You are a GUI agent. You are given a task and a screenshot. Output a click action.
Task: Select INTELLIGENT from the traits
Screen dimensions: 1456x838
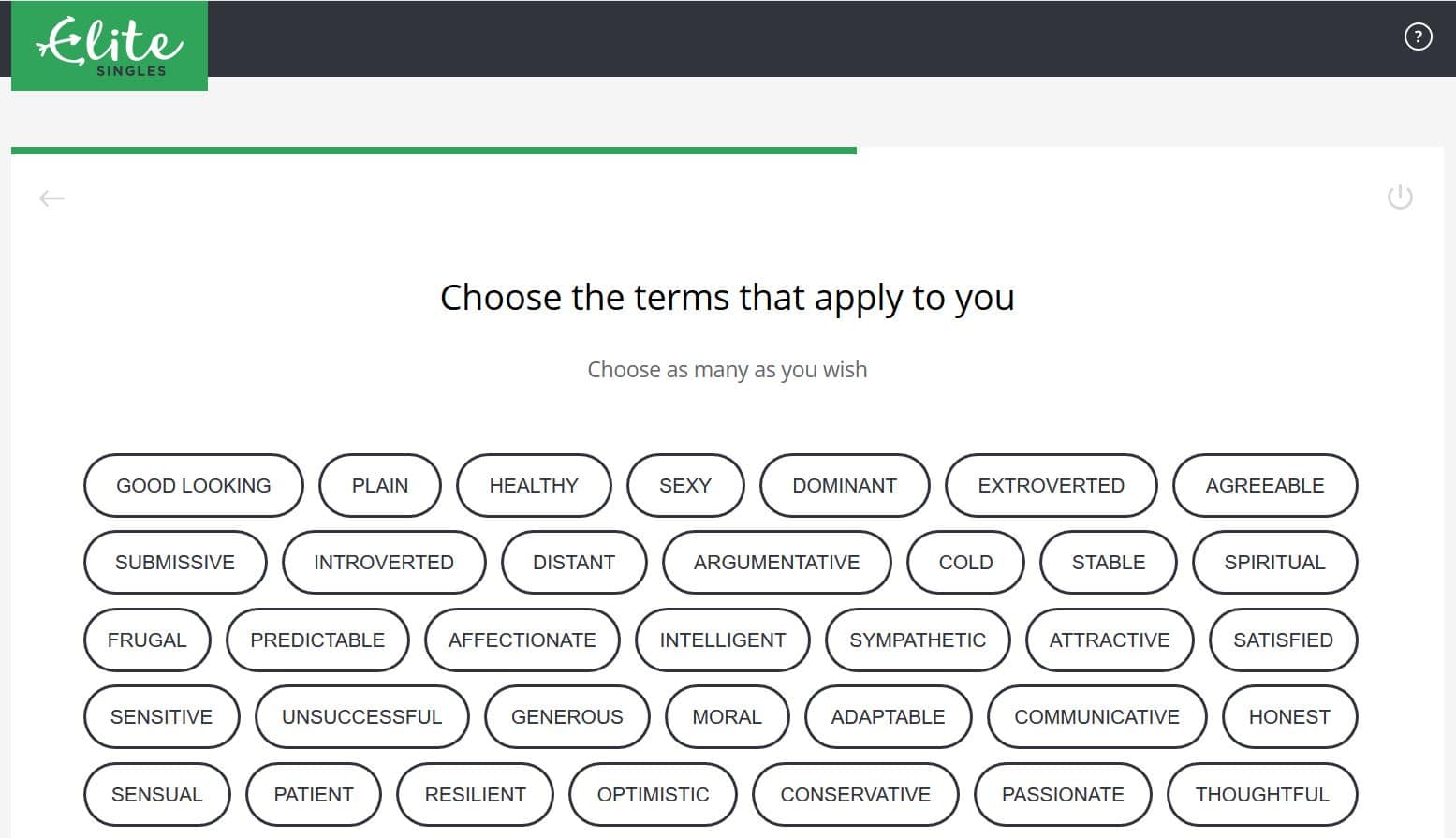pos(722,640)
